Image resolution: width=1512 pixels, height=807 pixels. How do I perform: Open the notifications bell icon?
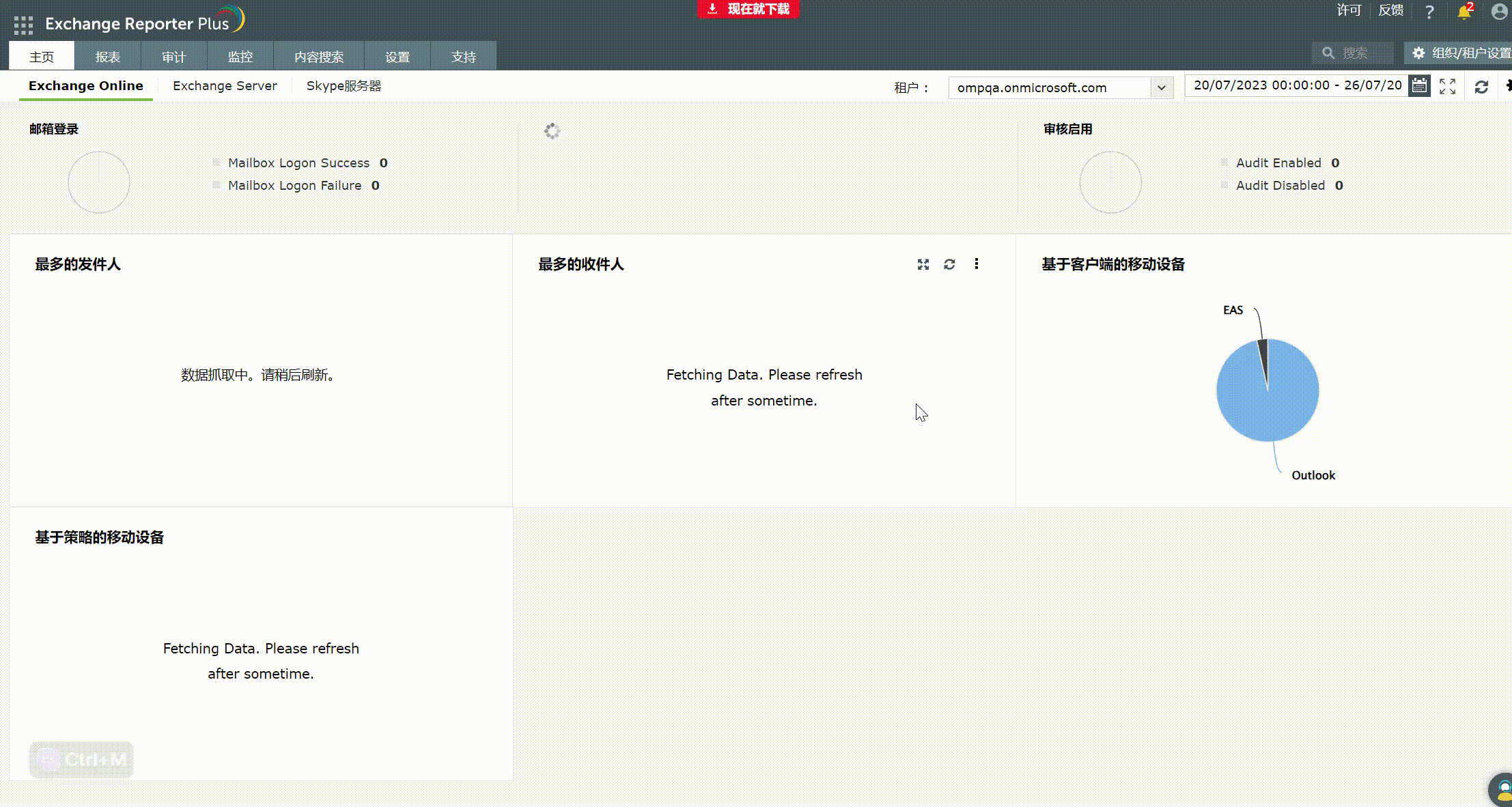(x=1464, y=12)
